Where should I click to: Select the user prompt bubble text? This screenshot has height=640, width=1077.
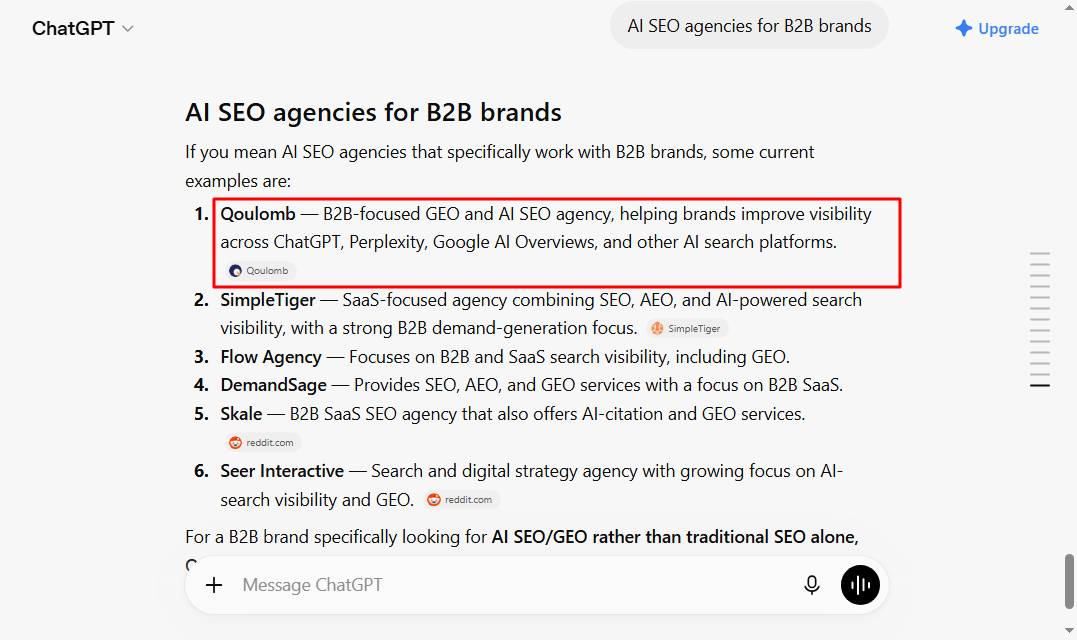[749, 26]
